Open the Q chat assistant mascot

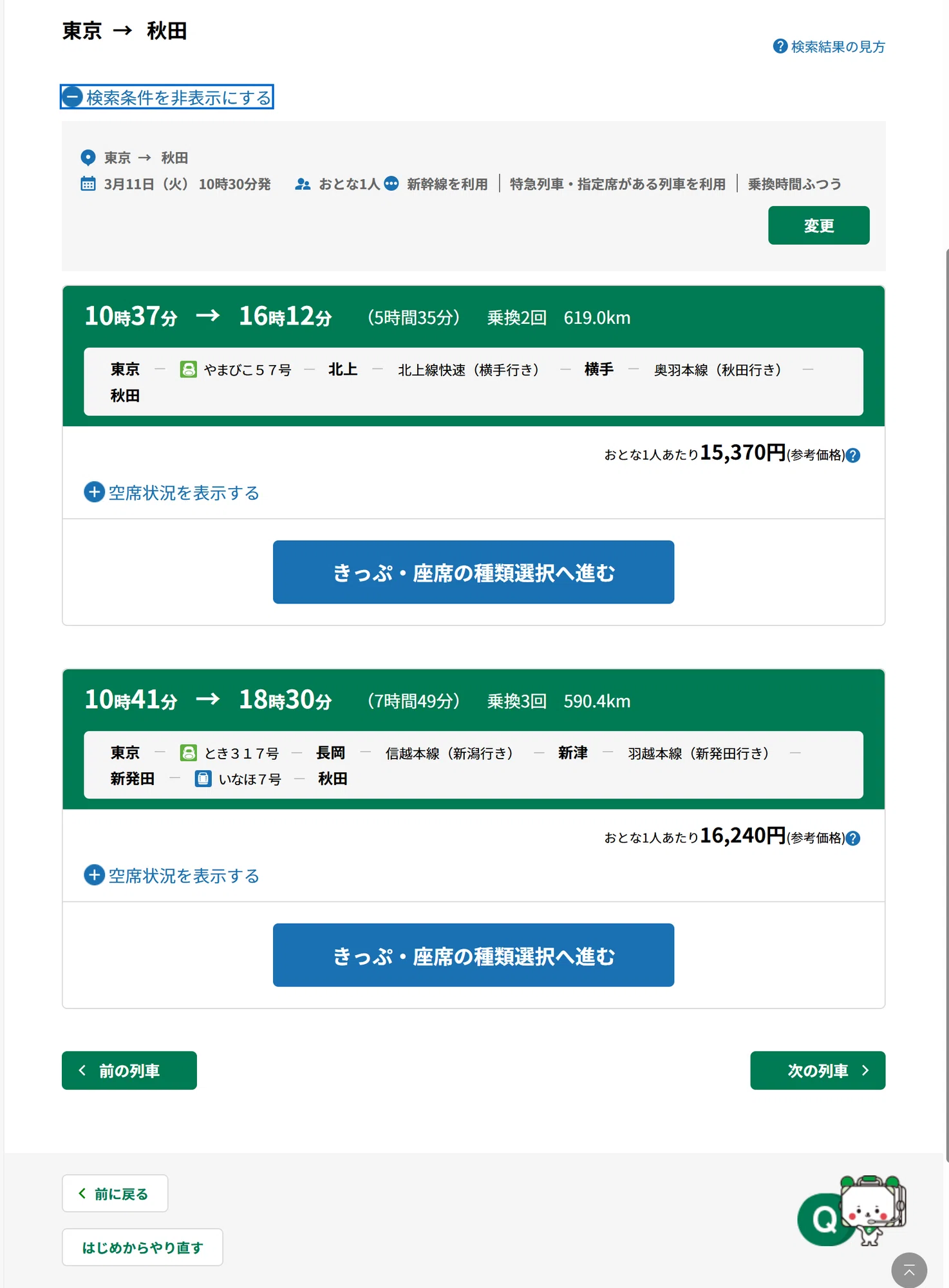click(x=851, y=1211)
